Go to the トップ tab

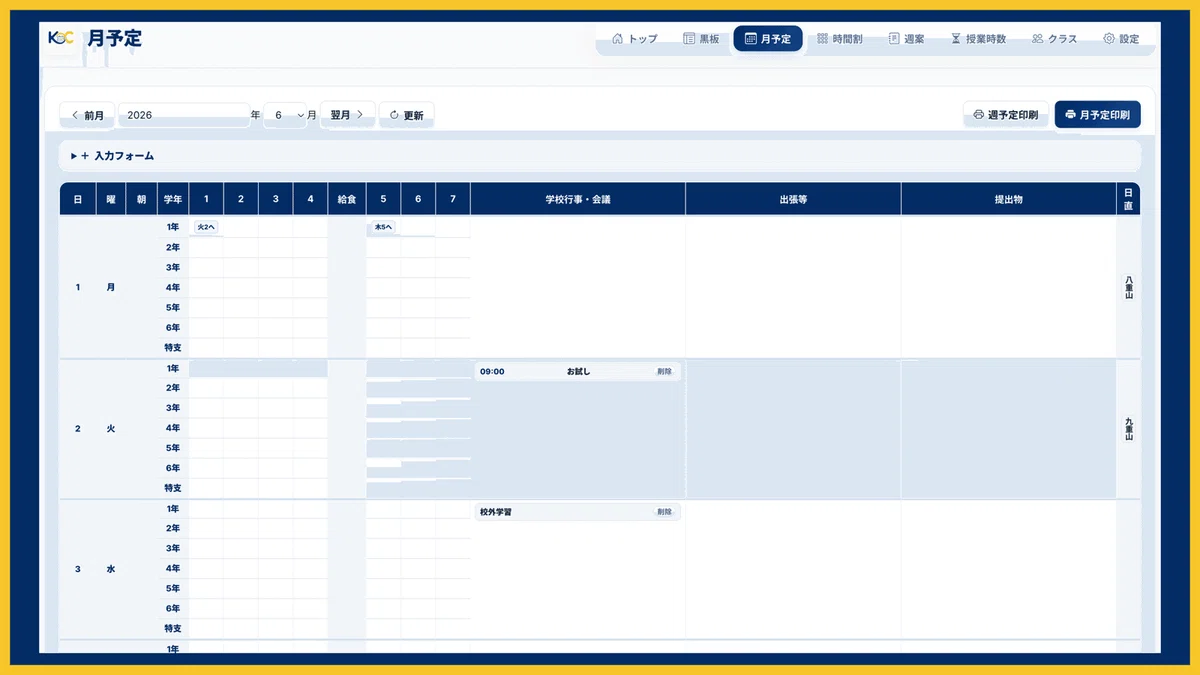[635, 39]
